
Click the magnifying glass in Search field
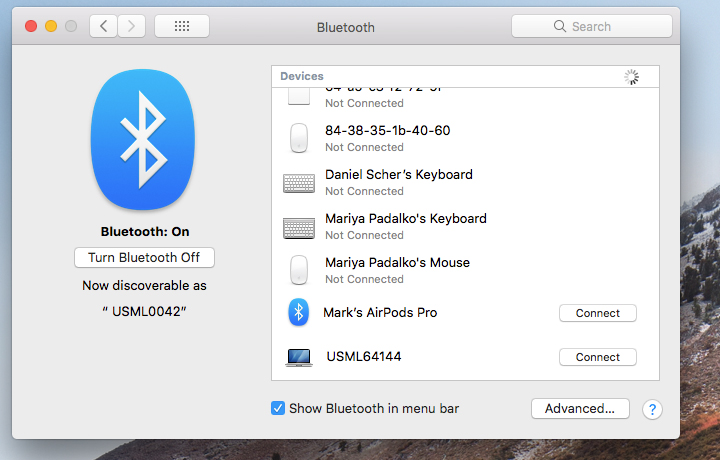[560, 26]
